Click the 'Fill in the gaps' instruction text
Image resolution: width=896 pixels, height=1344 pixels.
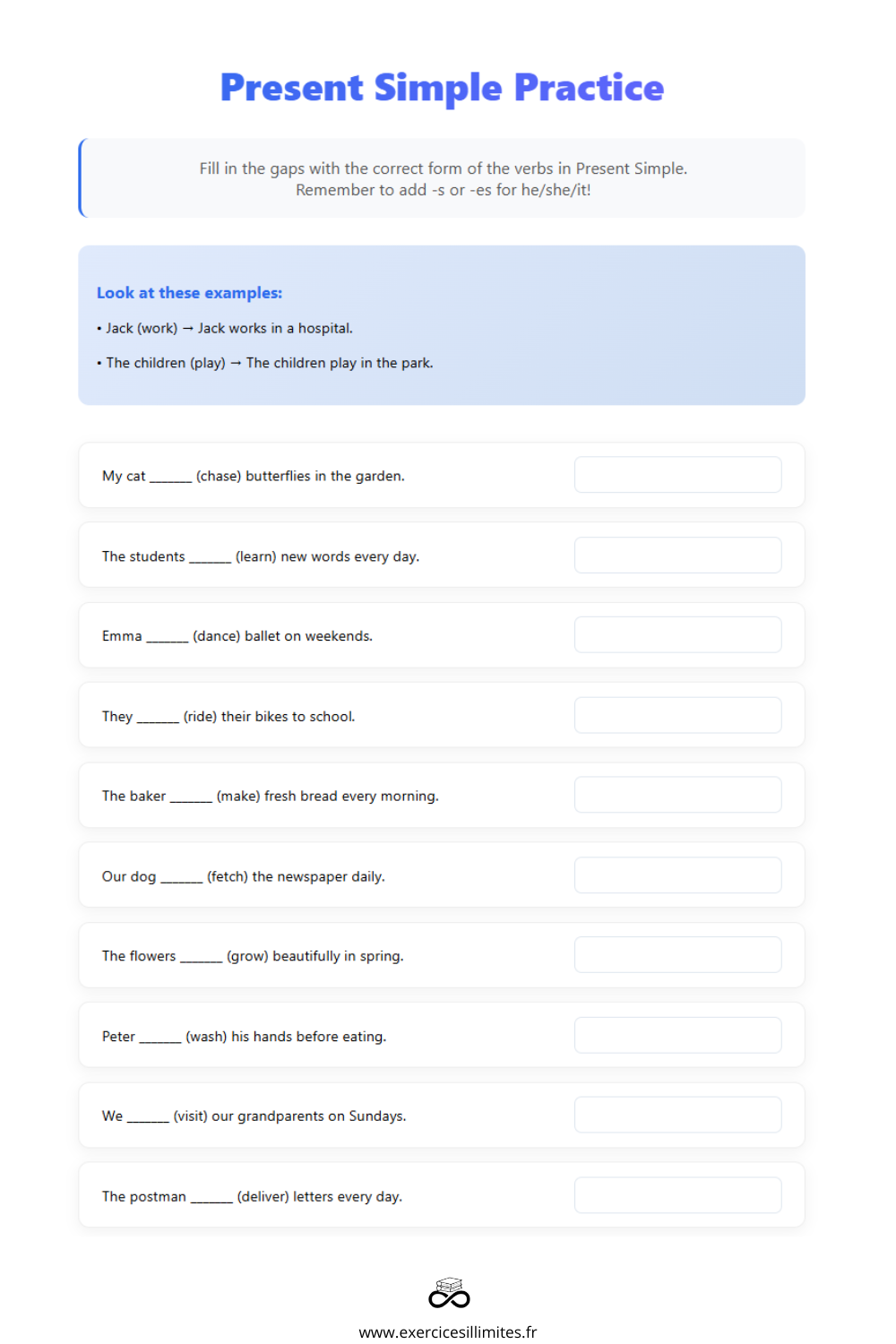[444, 179]
